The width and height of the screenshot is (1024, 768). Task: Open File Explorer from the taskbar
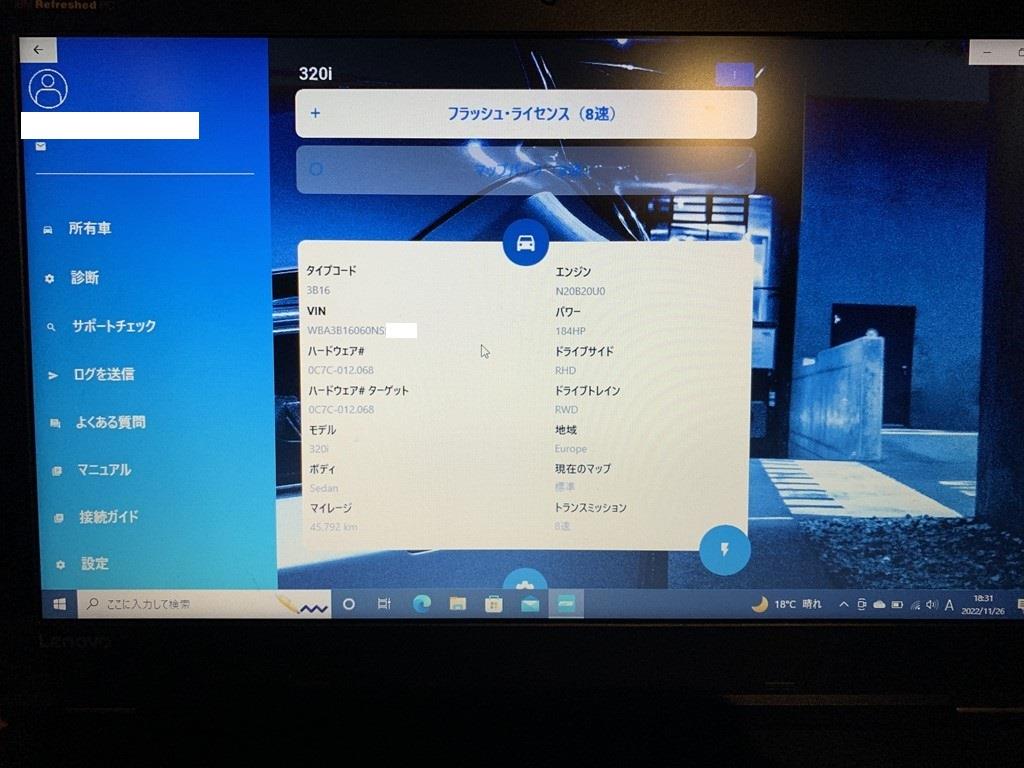[458, 604]
